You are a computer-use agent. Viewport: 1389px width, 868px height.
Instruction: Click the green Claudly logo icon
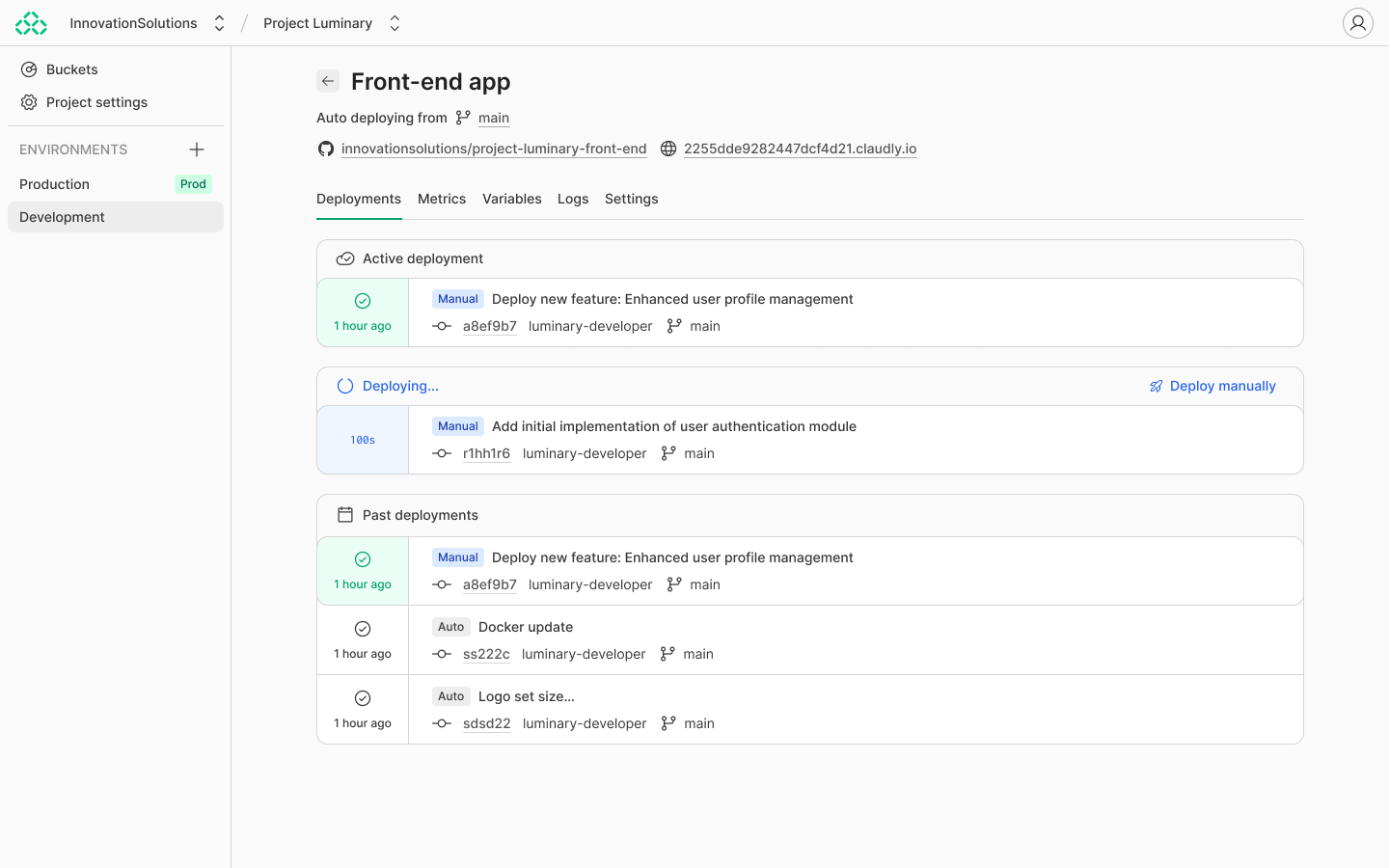(x=31, y=23)
